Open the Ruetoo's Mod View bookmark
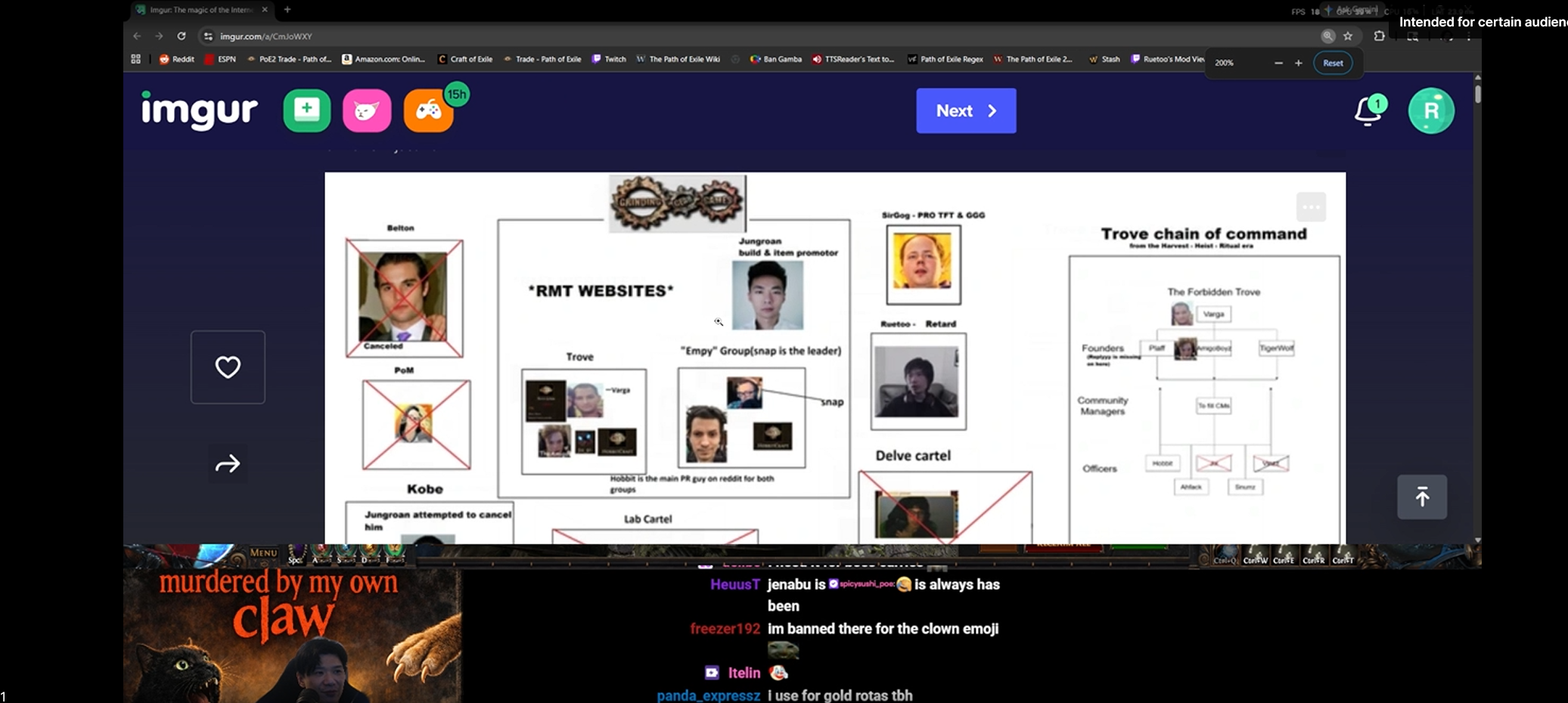1568x703 pixels. tap(1169, 59)
